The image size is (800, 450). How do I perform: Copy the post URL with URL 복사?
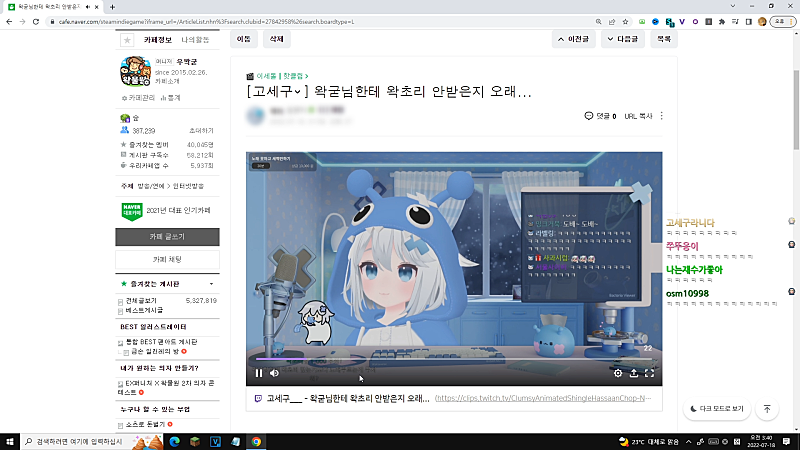[638, 116]
